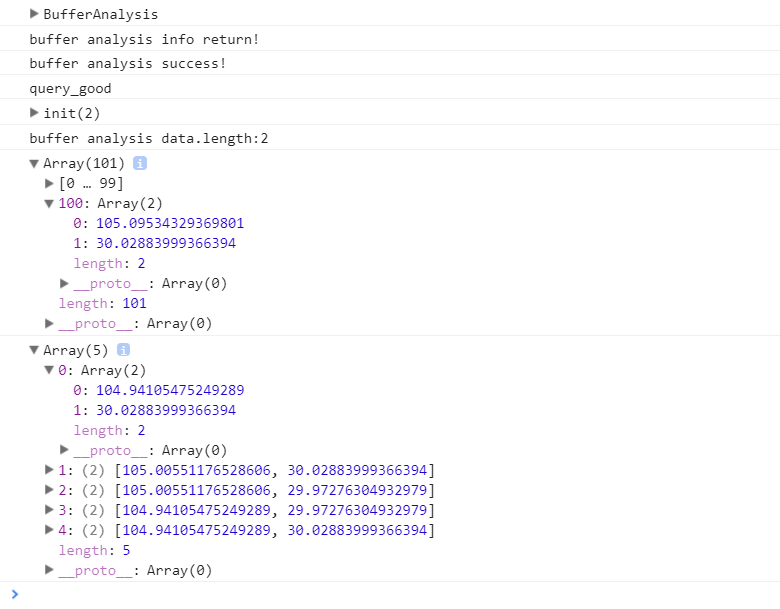This screenshot has height=609, width=780.
Task: Expand the BufferAnalysis object
Action: (35, 14)
